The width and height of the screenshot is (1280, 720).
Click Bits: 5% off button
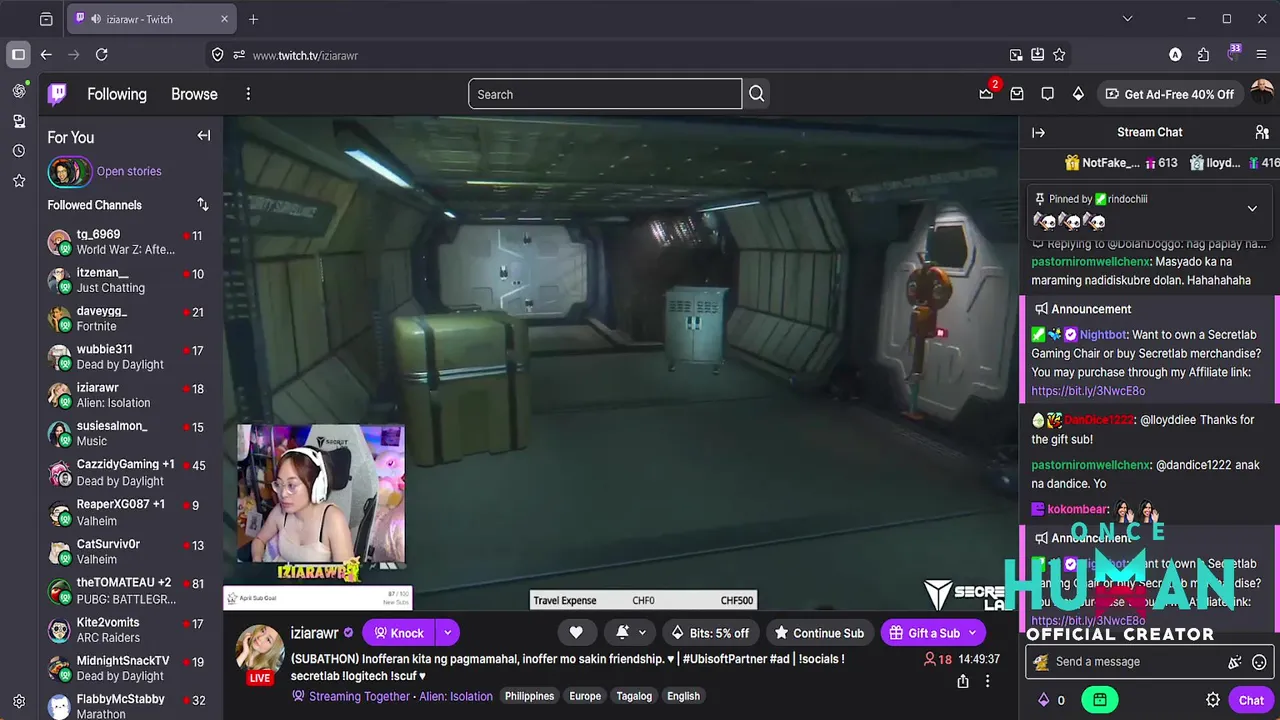point(710,633)
